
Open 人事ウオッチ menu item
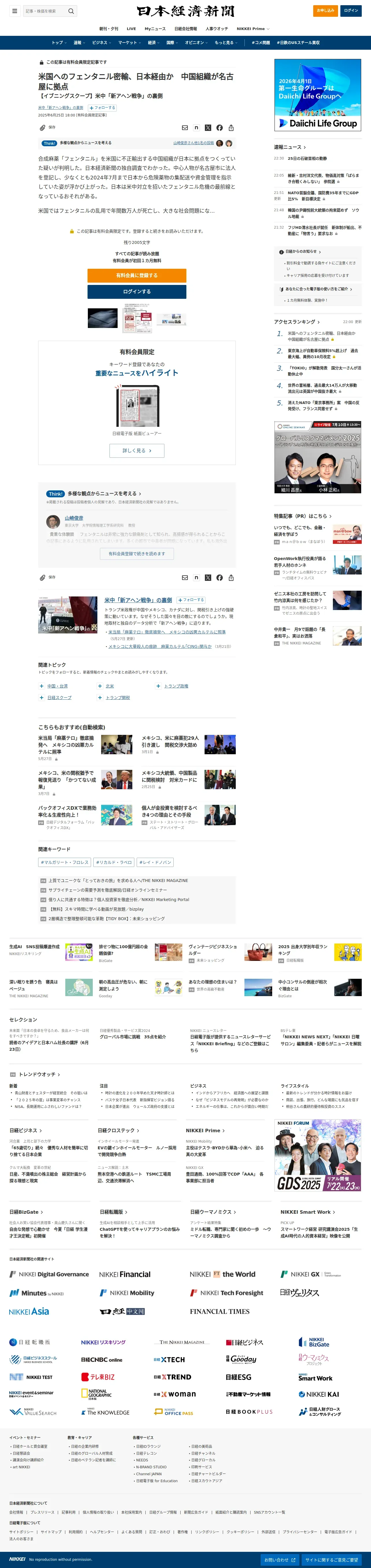coord(216,29)
